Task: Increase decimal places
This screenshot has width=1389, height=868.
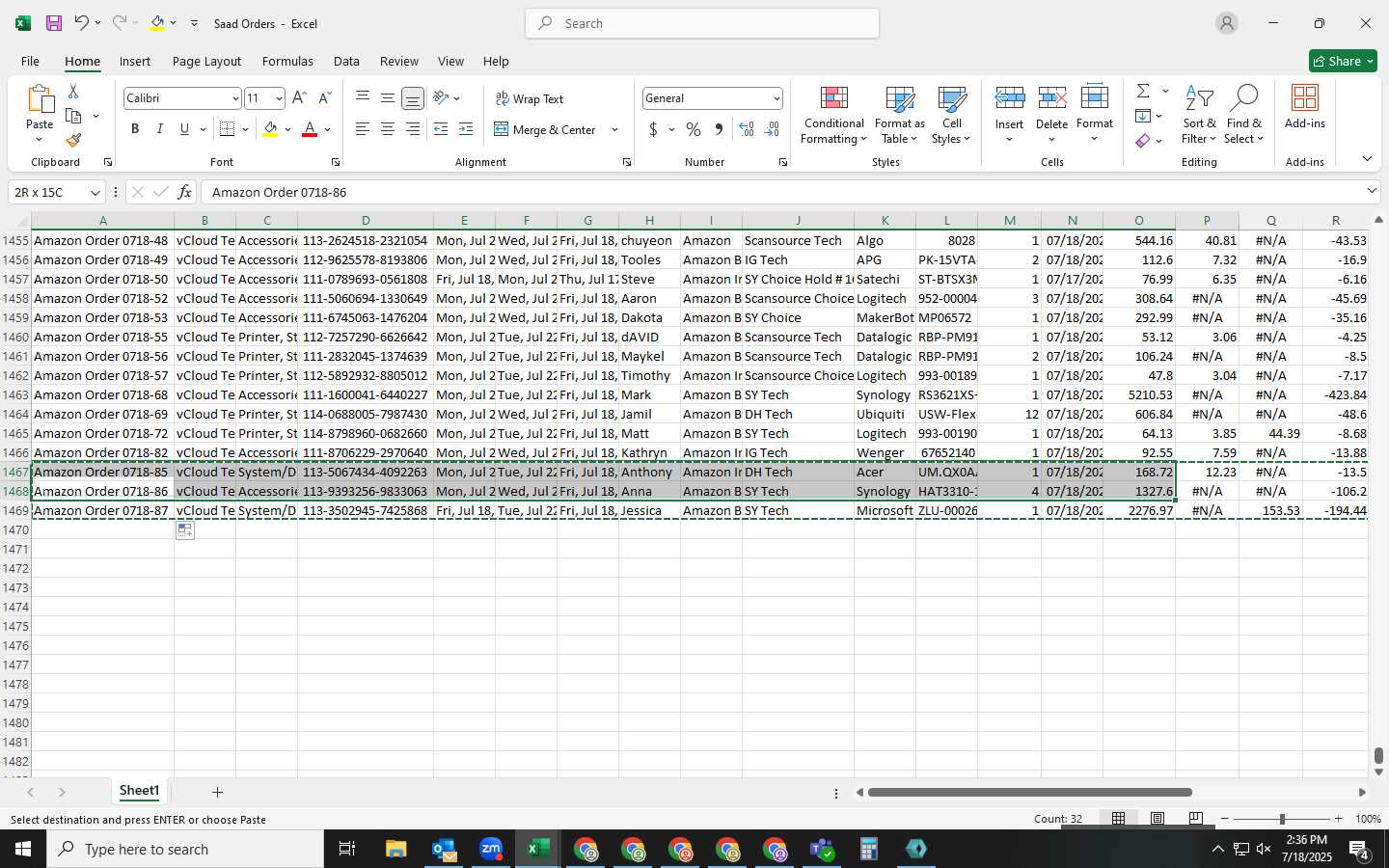Action: [747, 129]
